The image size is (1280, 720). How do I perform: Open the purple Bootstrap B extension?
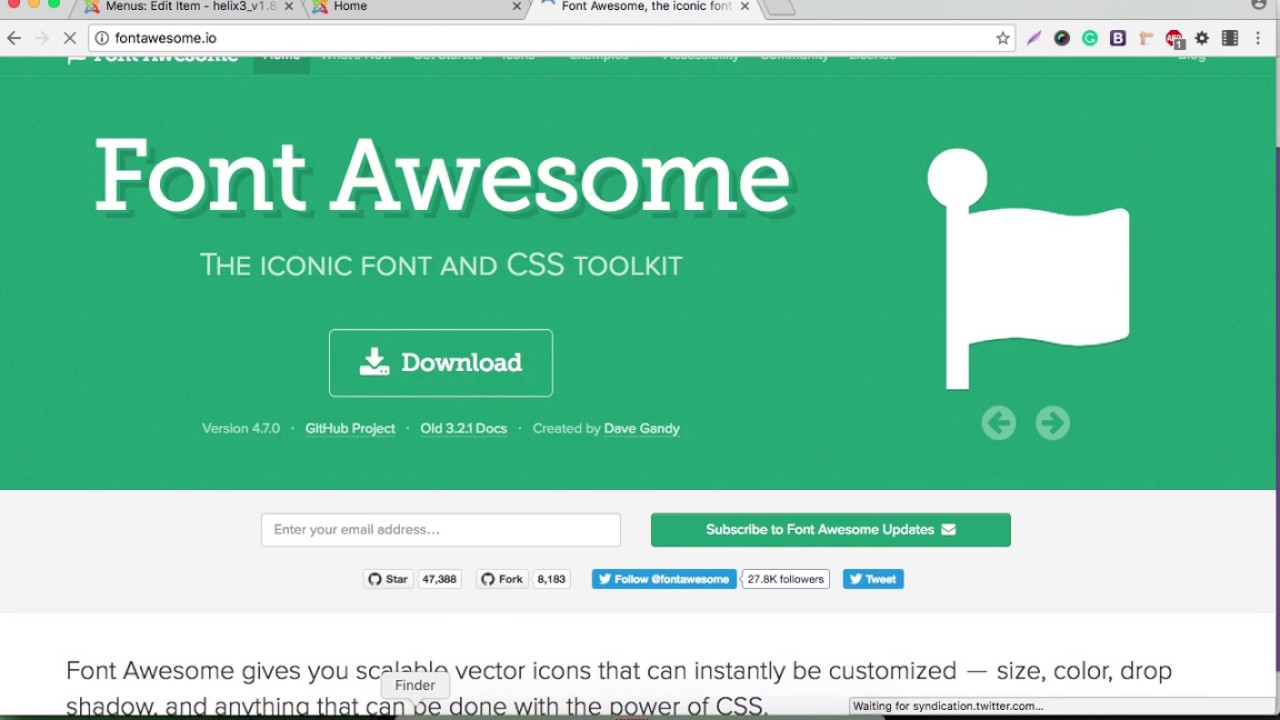pos(1118,38)
